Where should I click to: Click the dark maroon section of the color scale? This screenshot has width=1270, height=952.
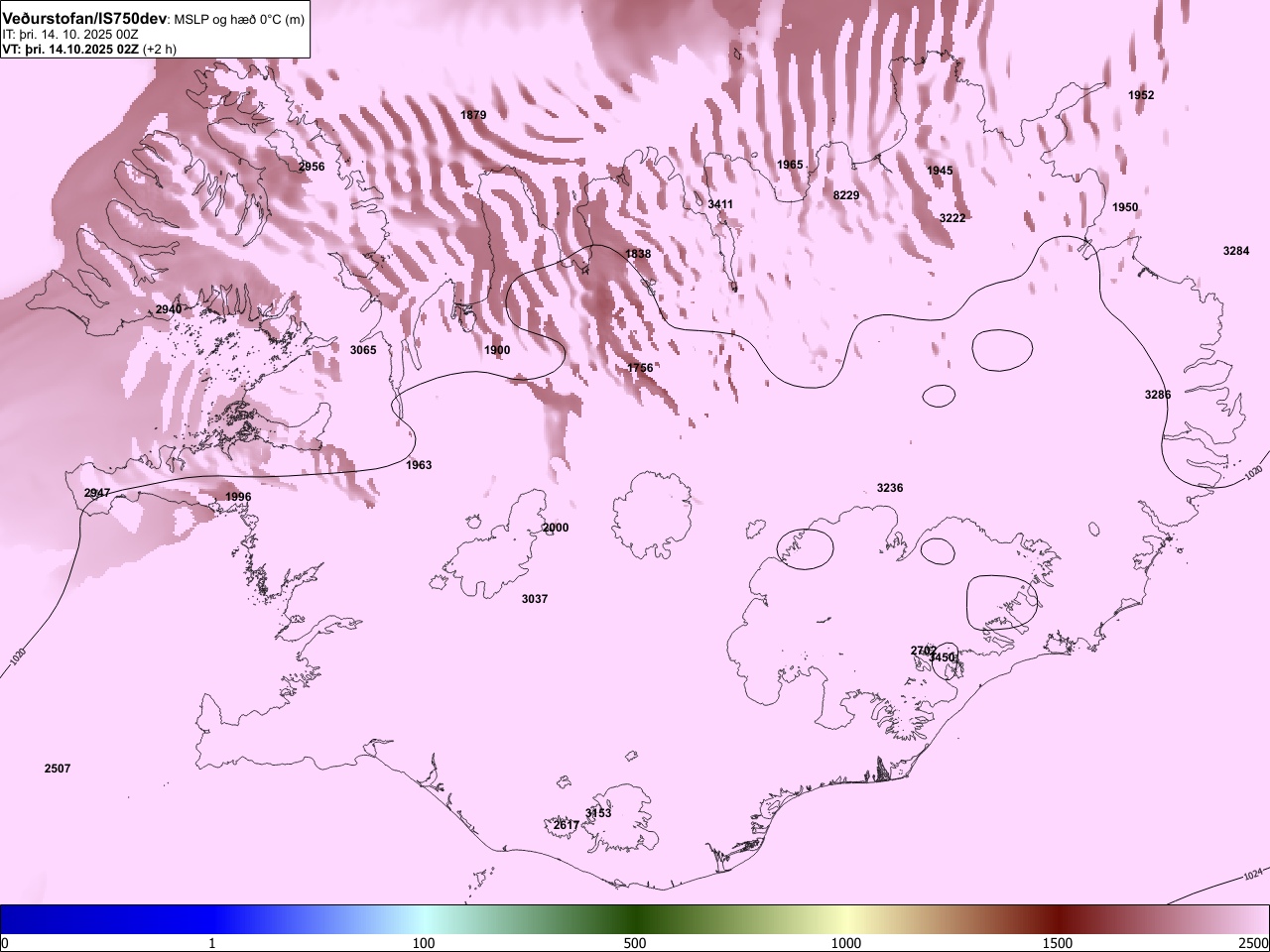pos(1058,919)
